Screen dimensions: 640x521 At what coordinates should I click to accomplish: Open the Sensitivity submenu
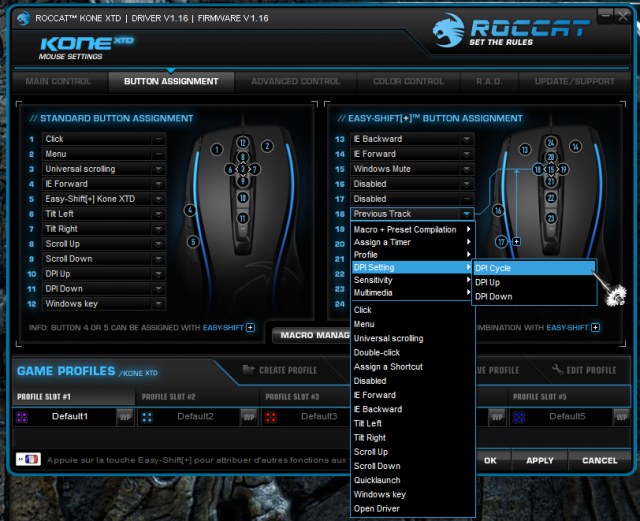[x=412, y=280]
